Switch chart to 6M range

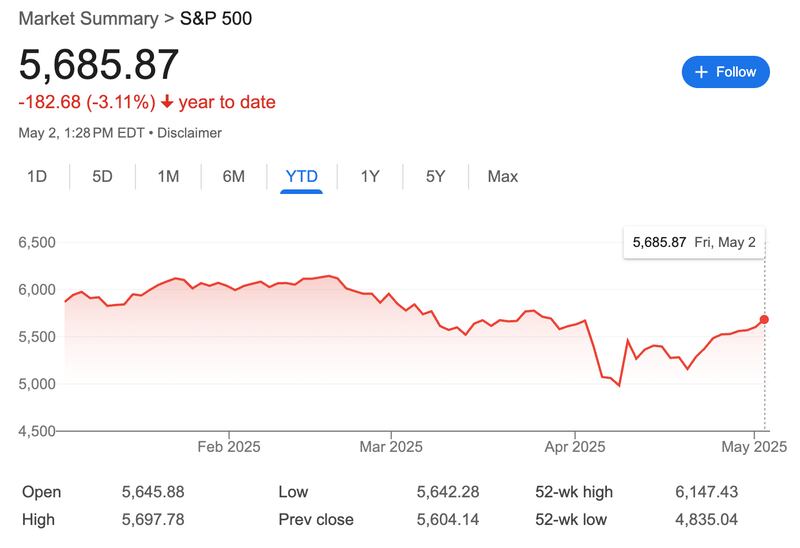234,177
